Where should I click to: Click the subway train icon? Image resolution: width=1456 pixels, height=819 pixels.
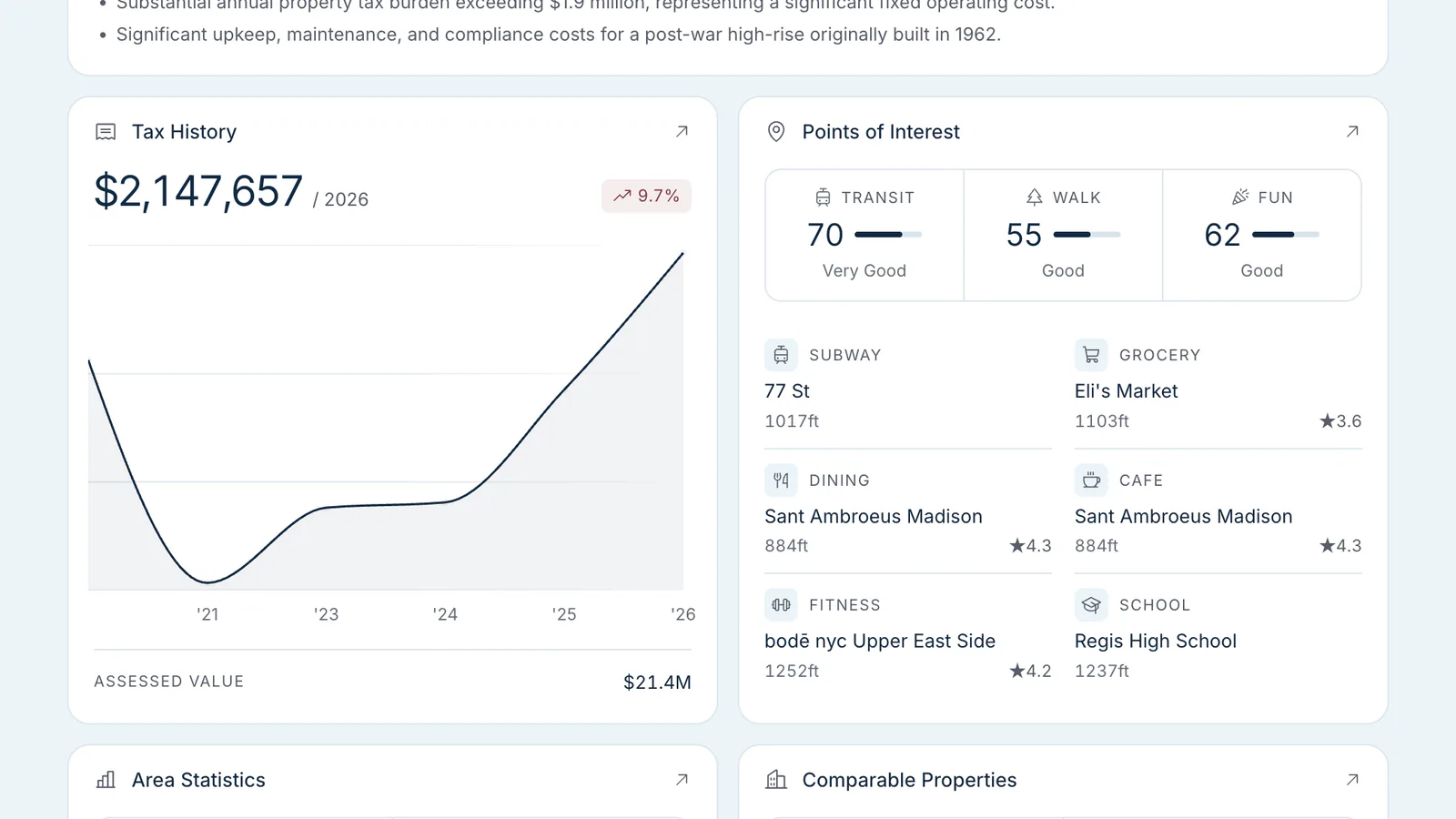pyautogui.click(x=781, y=355)
